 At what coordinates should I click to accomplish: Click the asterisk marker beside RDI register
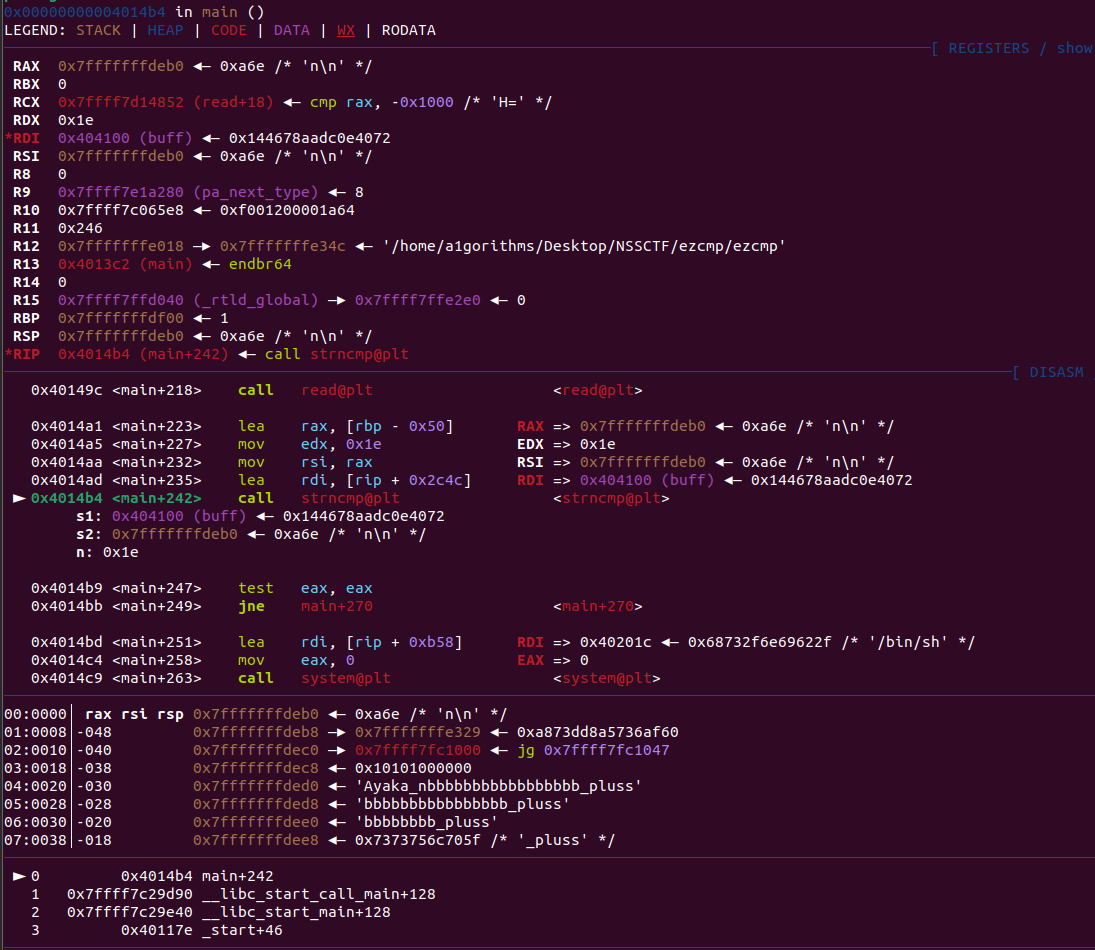[x=8, y=138]
